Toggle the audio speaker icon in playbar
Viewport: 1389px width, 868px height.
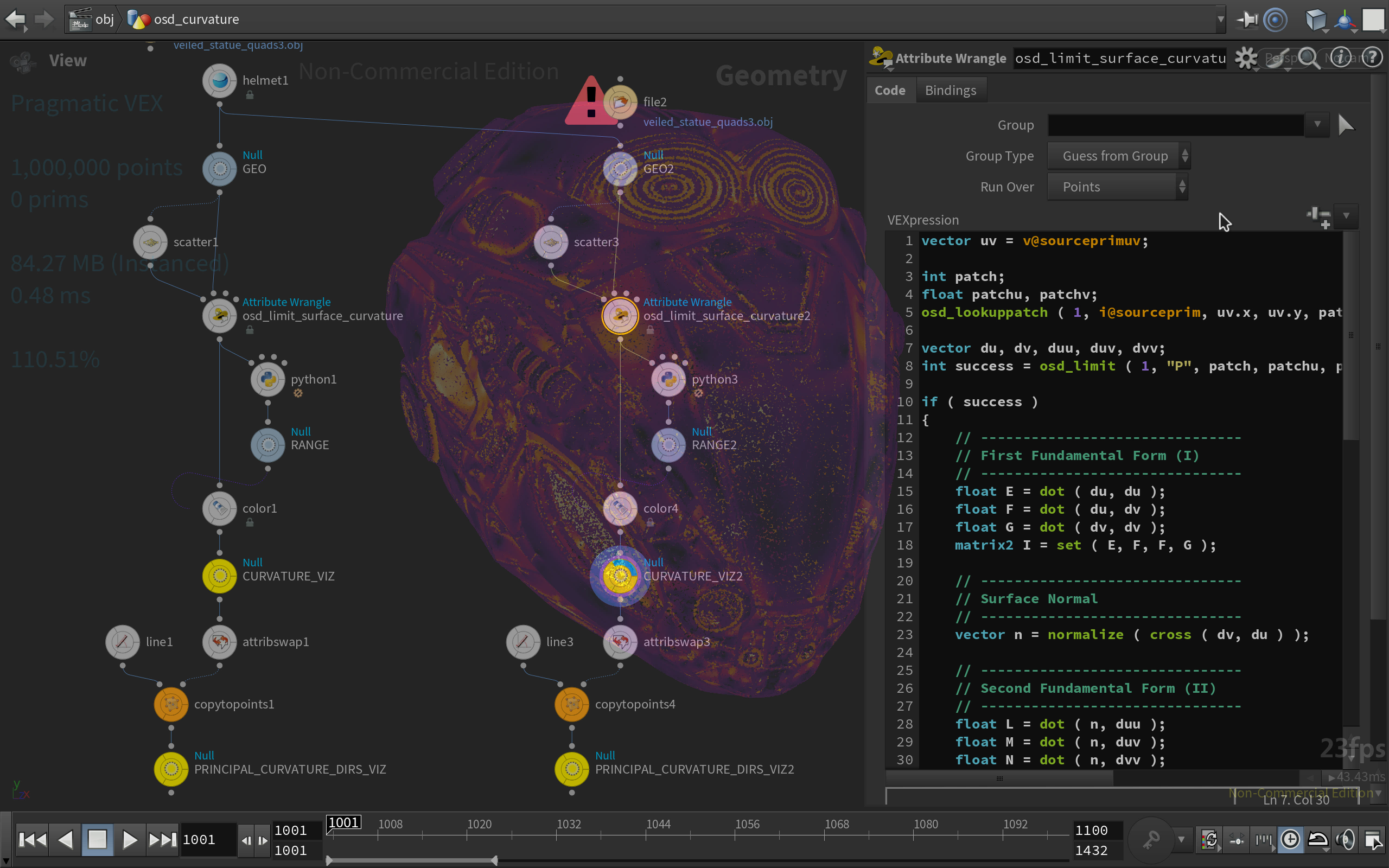click(x=1345, y=840)
